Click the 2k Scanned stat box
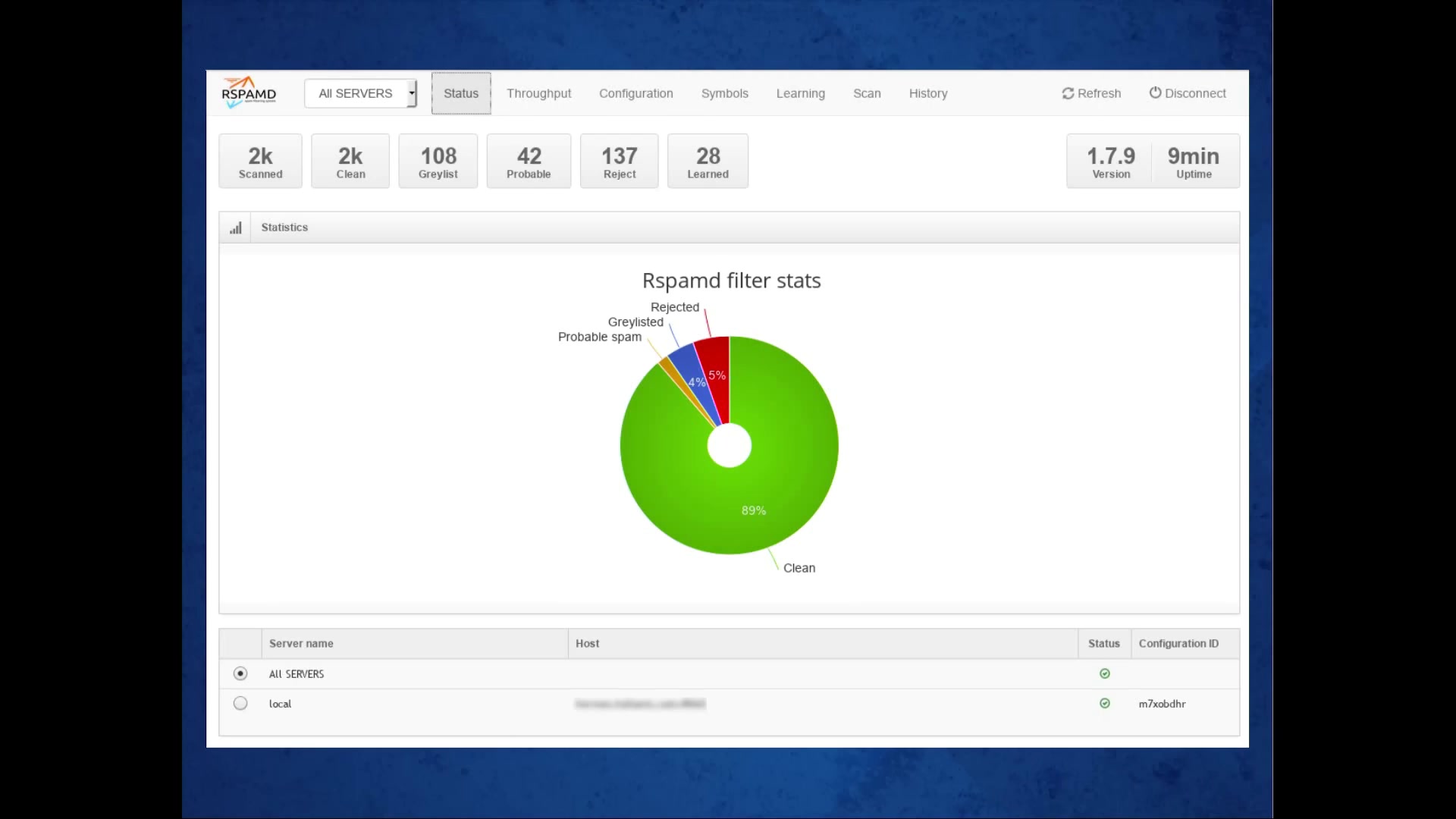Screen dimensions: 1456x819 point(260,161)
